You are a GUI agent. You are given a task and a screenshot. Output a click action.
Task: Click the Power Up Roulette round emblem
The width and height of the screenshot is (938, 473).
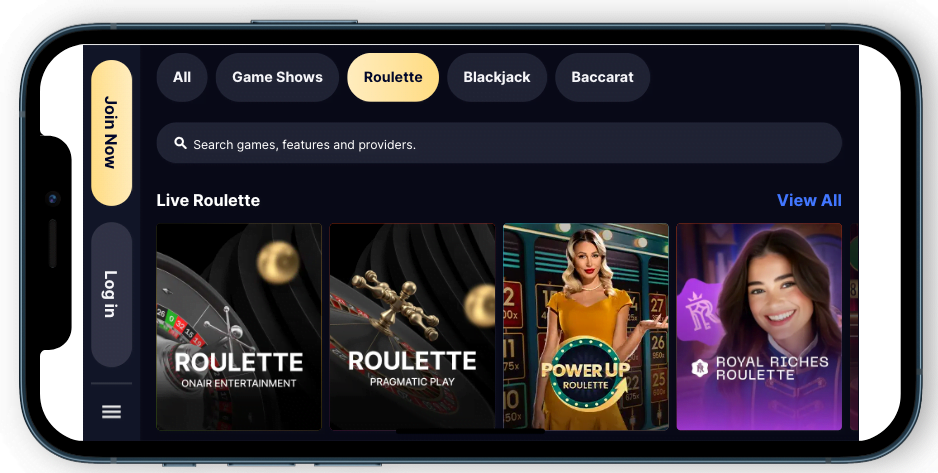[x=586, y=373]
